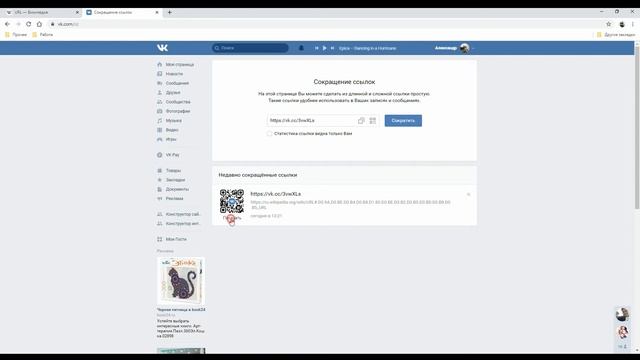Open notifications bell in VK header
Screen dimensions: 640x360
(301, 48)
